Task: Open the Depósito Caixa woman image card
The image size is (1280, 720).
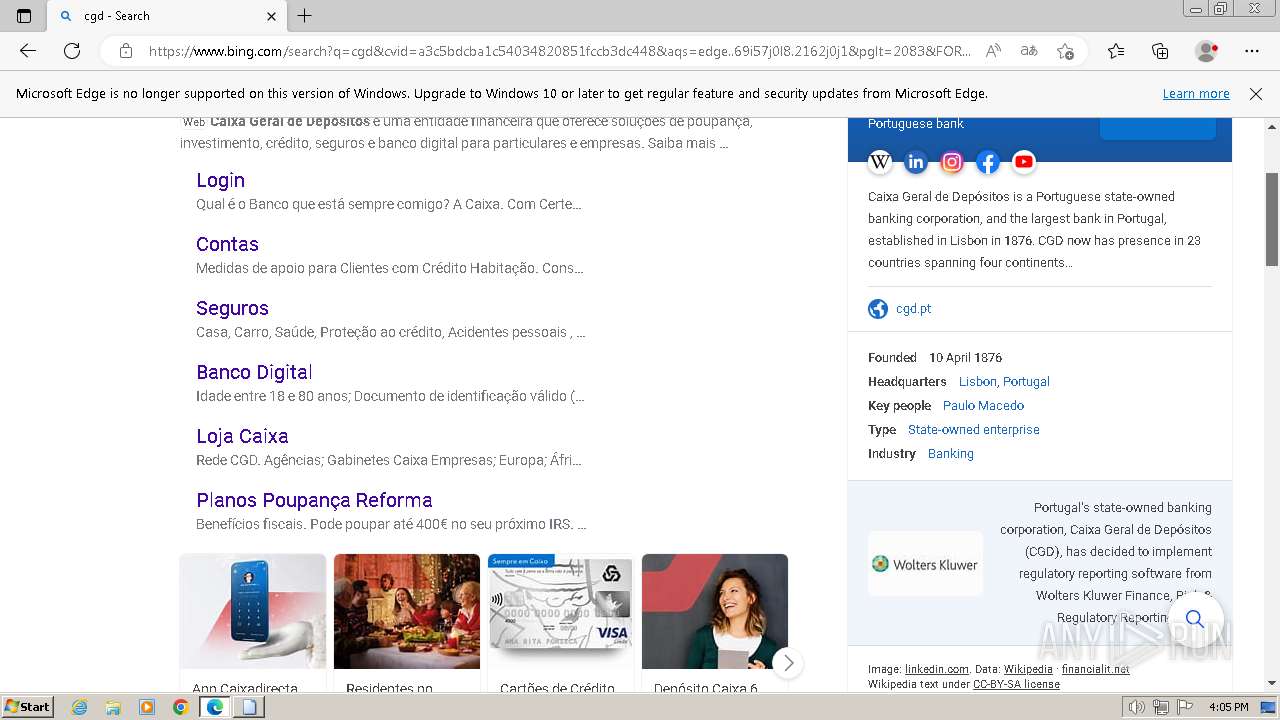Action: point(715,611)
